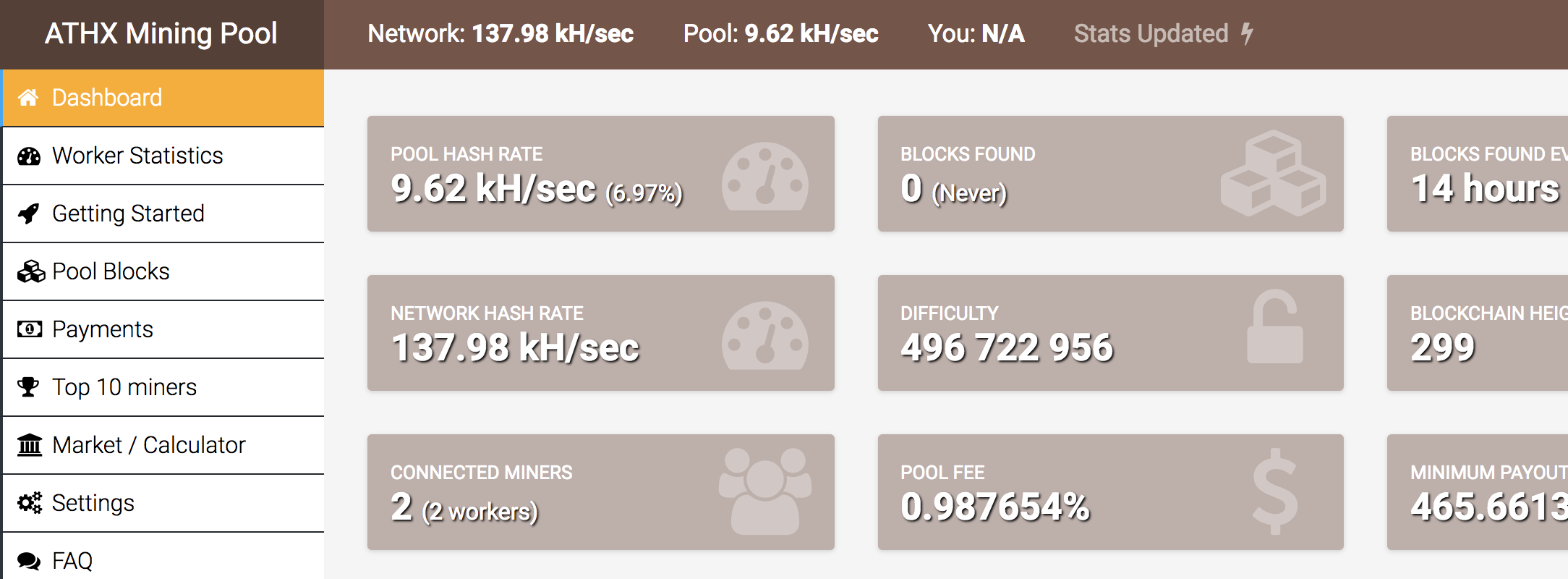The width and height of the screenshot is (1568, 579).
Task: Click the ATHX Mining Pool title
Action: pos(161,33)
